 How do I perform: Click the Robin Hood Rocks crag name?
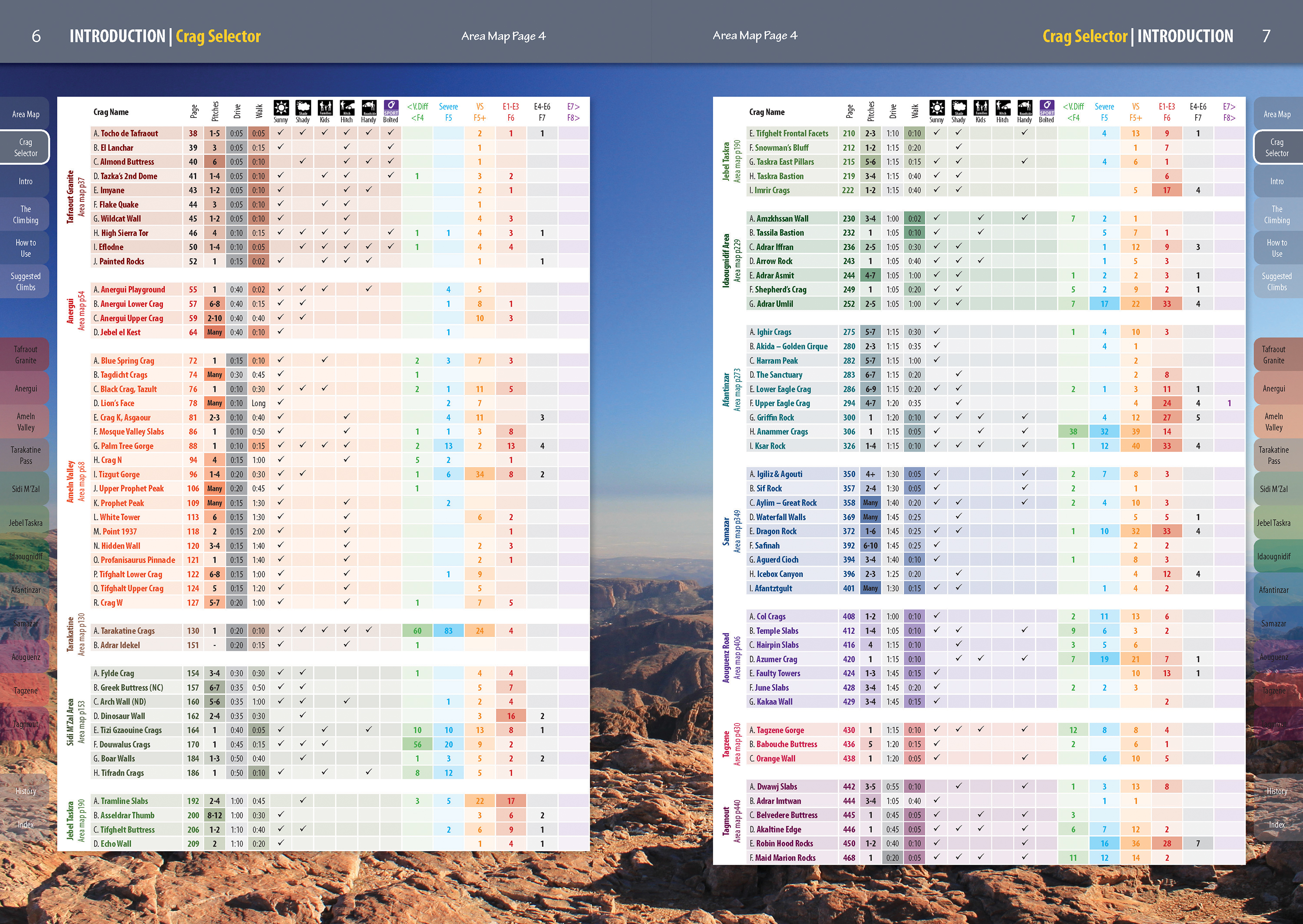pyautogui.click(x=784, y=843)
